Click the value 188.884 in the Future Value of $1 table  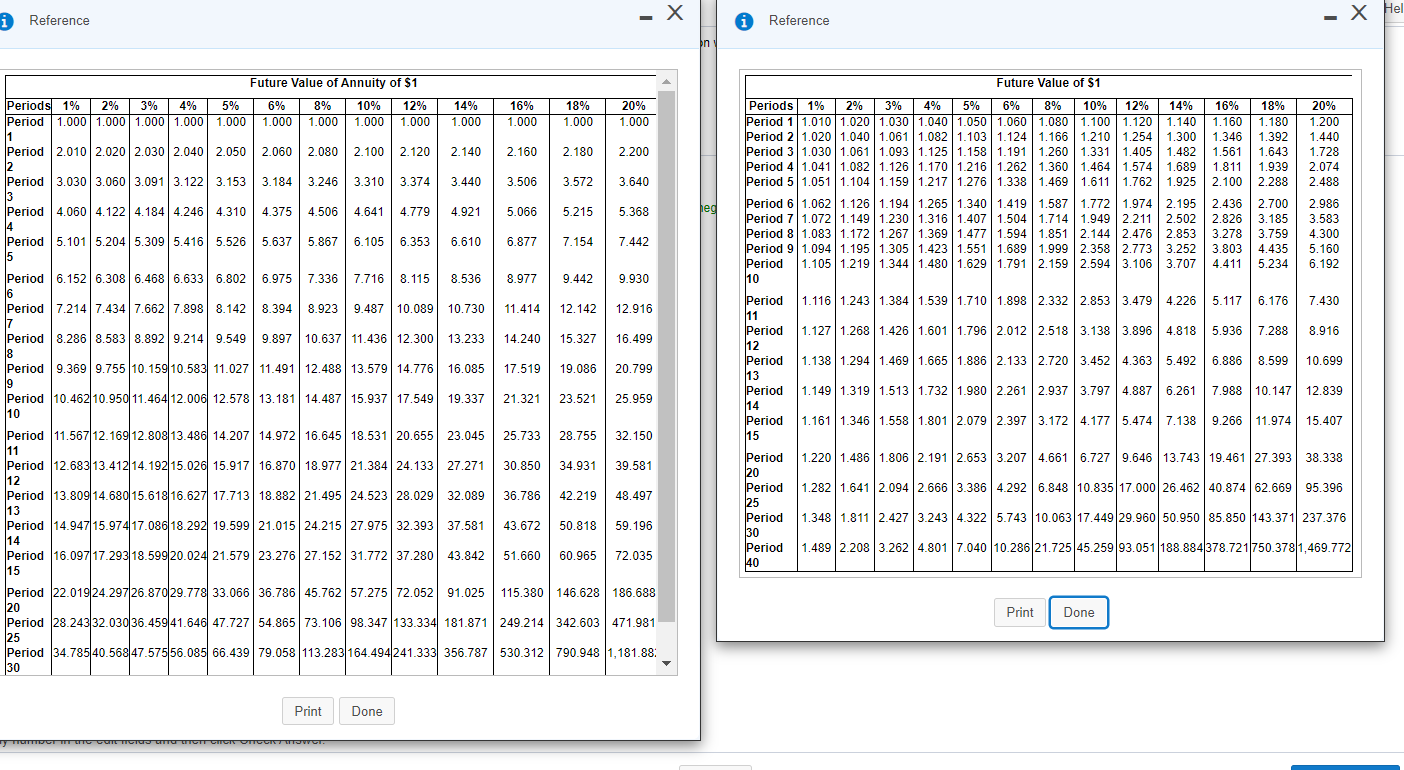(1181, 548)
